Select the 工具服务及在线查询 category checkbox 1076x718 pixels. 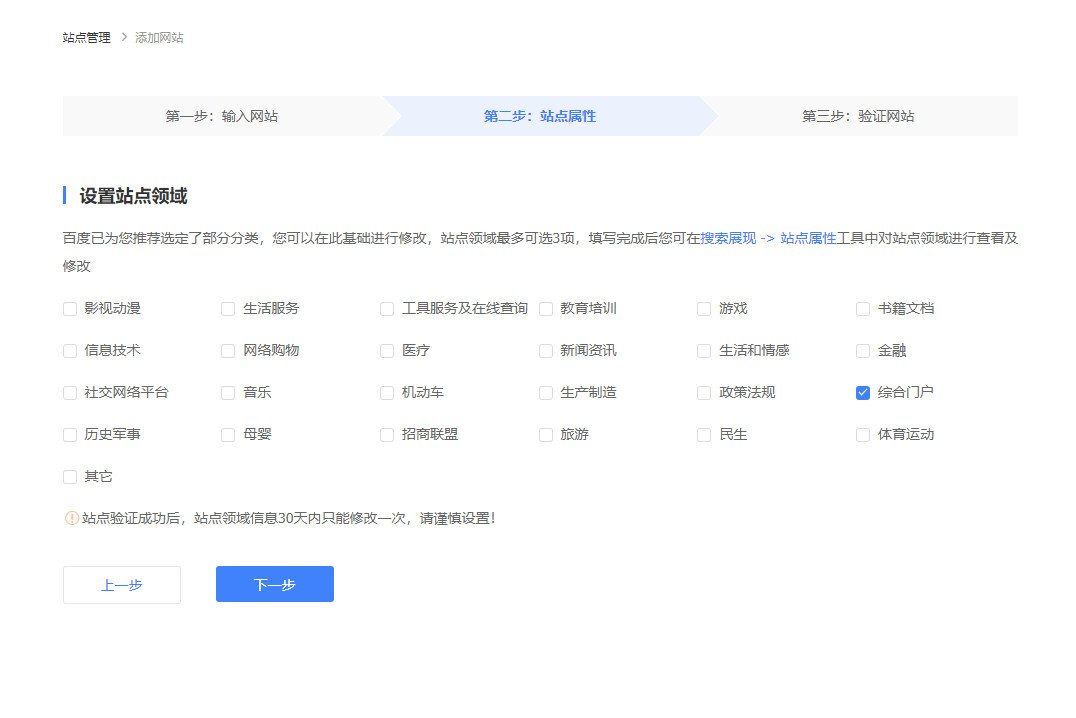point(387,309)
